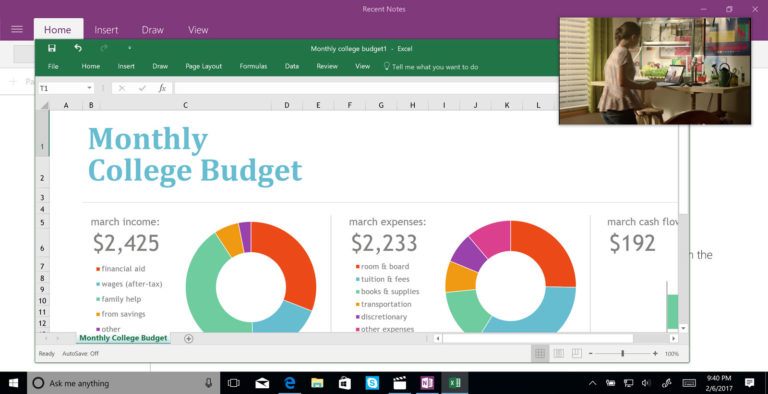Viewport: 768px width, 394px height.
Task: Expand Quick Access Toolbar customize arrow
Action: click(130, 48)
